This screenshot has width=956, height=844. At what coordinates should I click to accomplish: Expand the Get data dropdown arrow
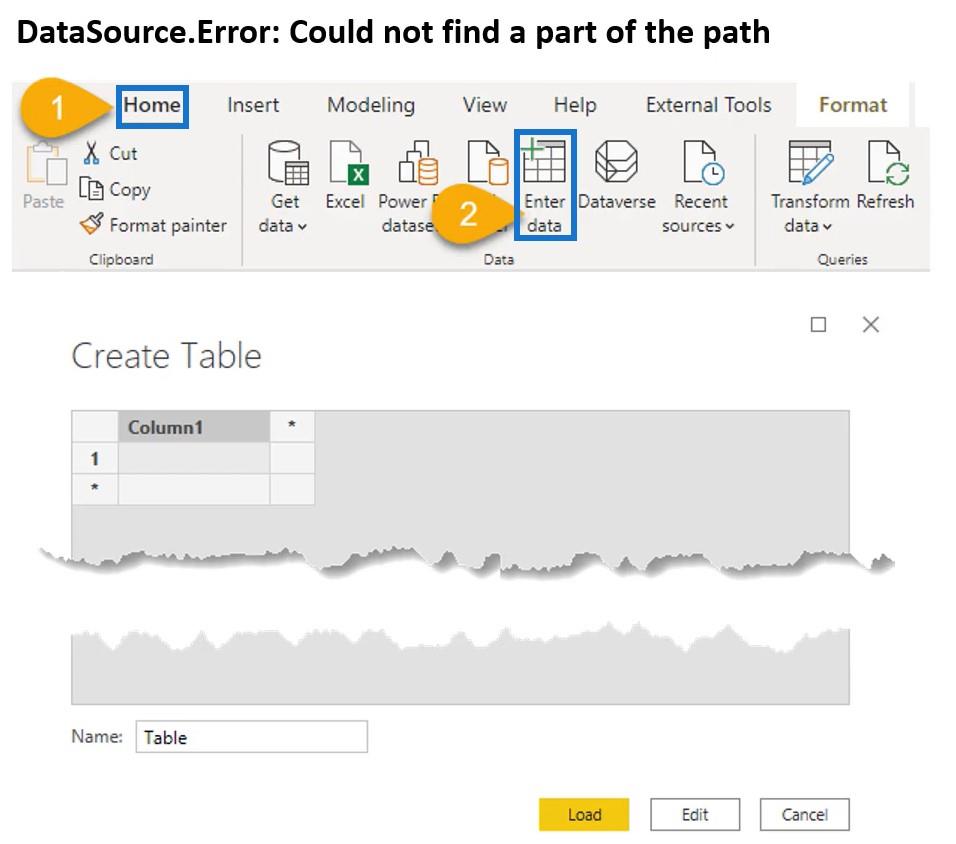click(302, 227)
